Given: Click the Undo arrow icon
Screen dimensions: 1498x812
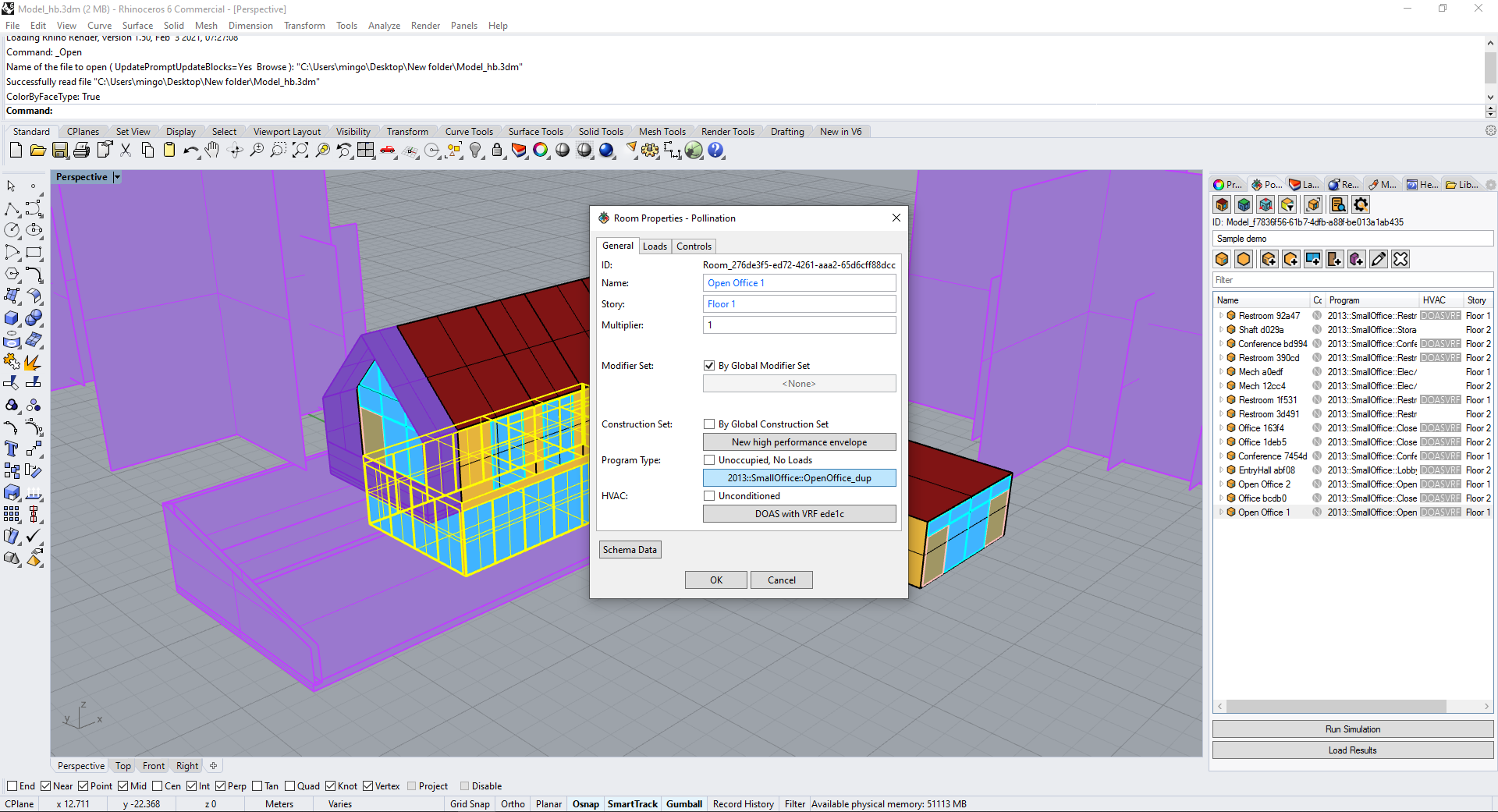Looking at the screenshot, I should tap(190, 151).
